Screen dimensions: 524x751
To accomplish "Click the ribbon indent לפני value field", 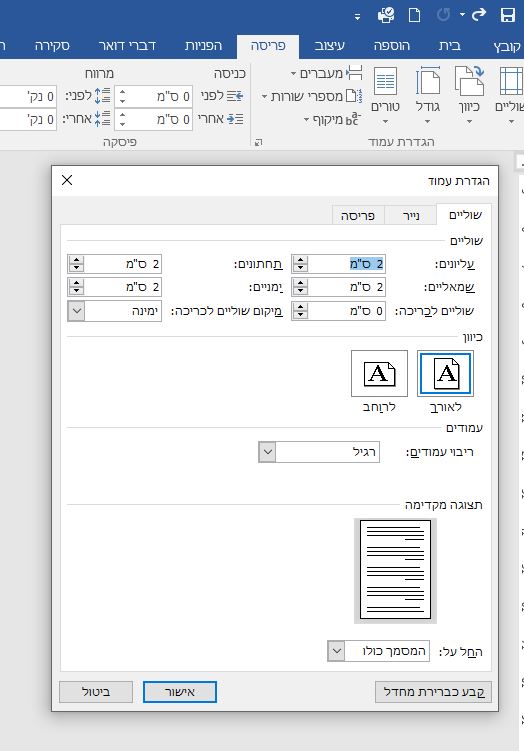I will click(160, 96).
